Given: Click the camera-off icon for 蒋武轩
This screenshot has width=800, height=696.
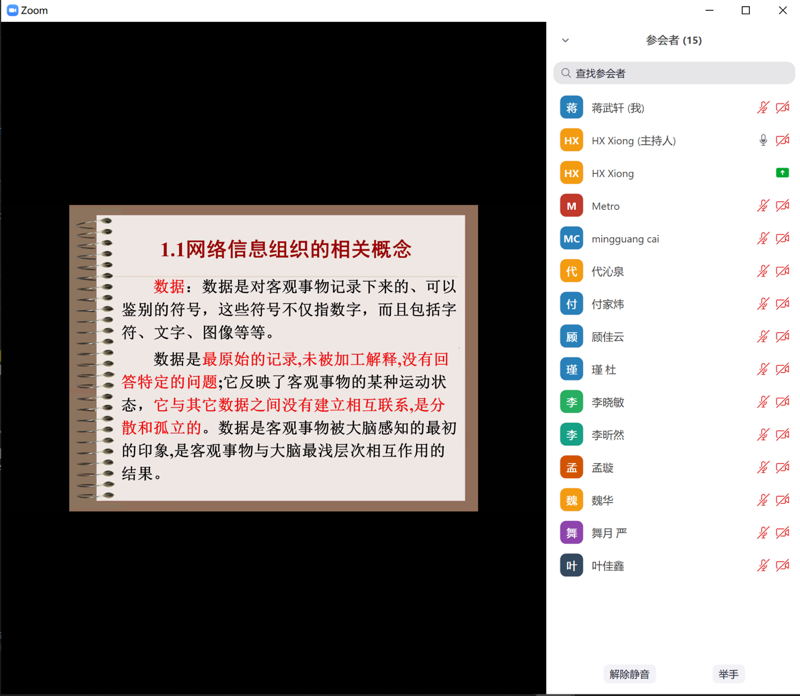Looking at the screenshot, I should [x=782, y=108].
